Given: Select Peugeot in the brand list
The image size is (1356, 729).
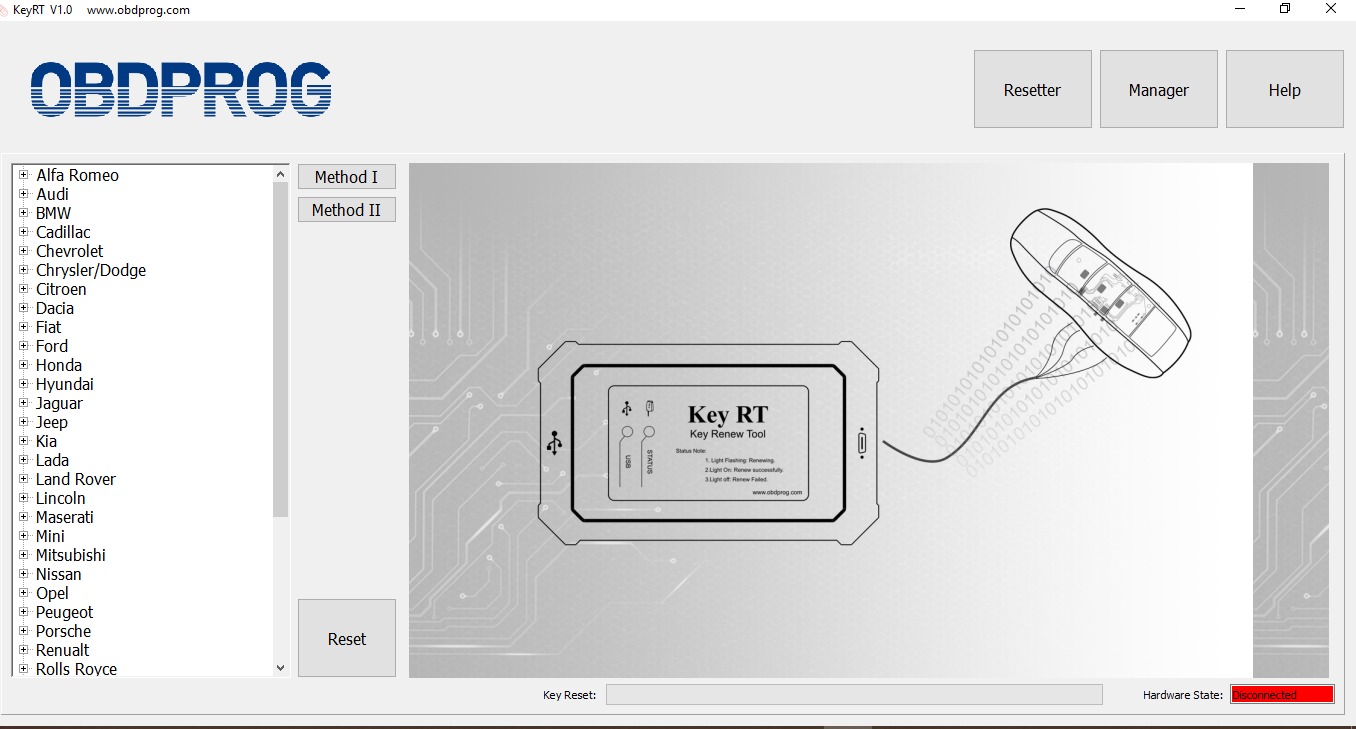Looking at the screenshot, I should (64, 612).
